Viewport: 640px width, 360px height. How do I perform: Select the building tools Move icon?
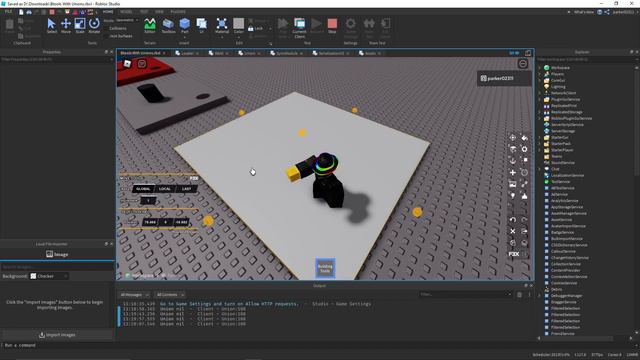(513, 138)
